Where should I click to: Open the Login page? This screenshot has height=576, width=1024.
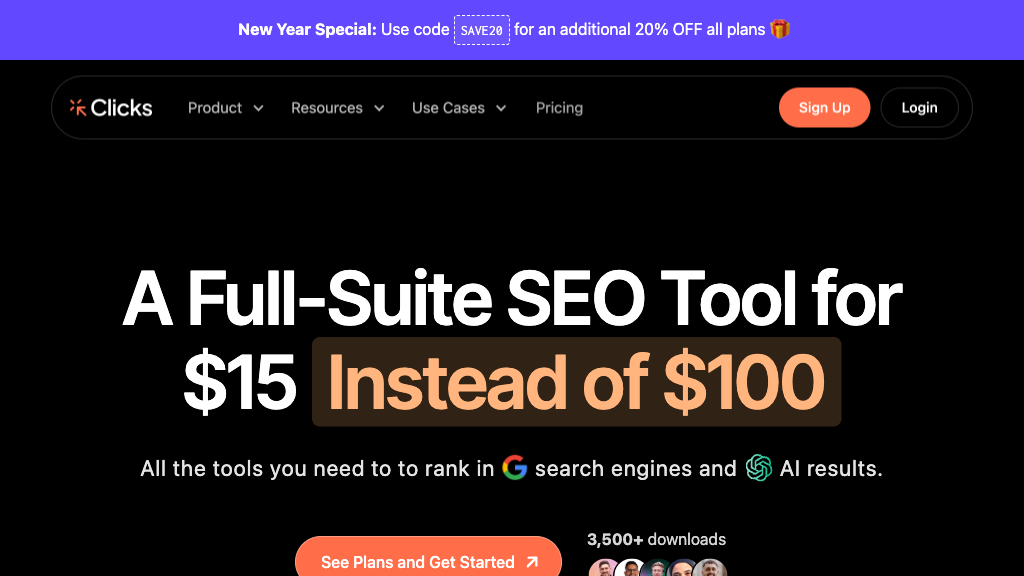point(919,108)
